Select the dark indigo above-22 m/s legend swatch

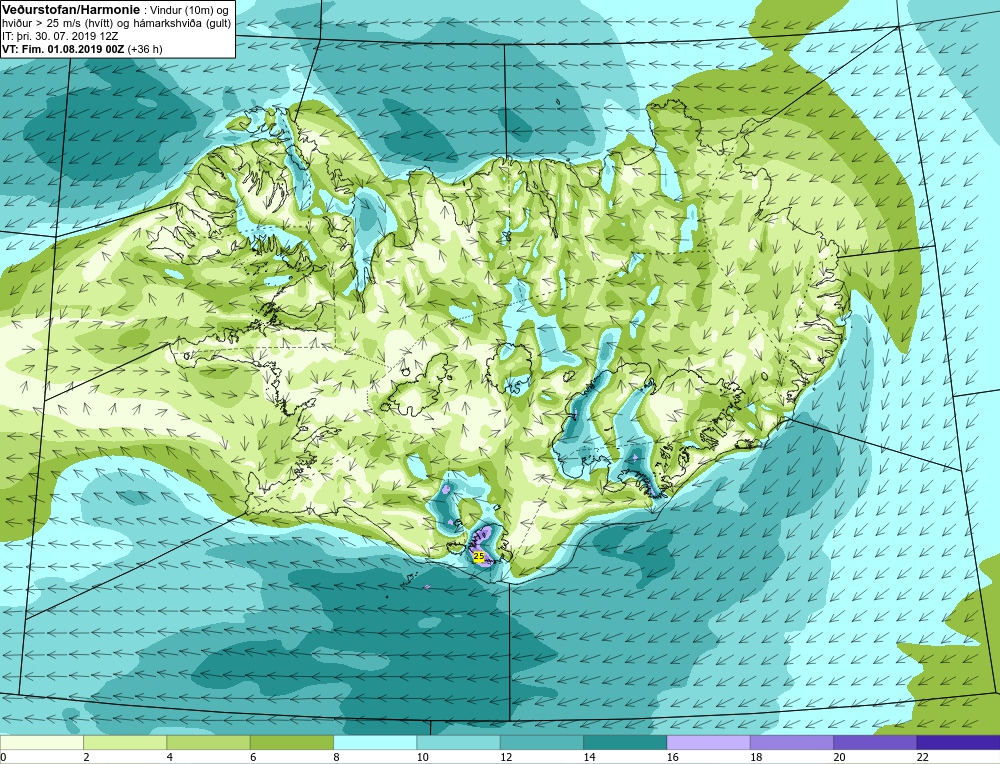pos(958,742)
